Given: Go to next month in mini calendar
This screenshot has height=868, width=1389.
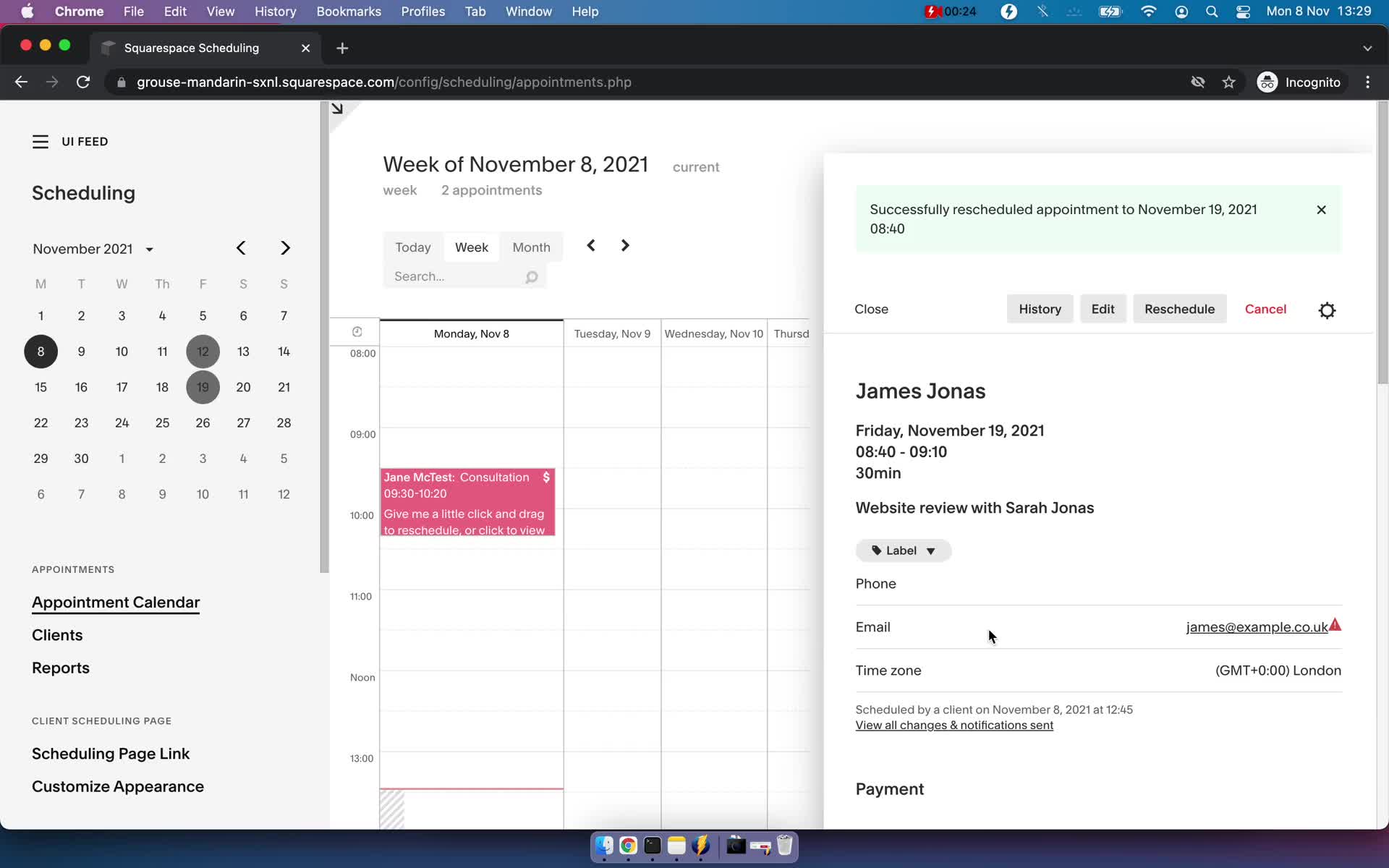Looking at the screenshot, I should click(x=285, y=248).
